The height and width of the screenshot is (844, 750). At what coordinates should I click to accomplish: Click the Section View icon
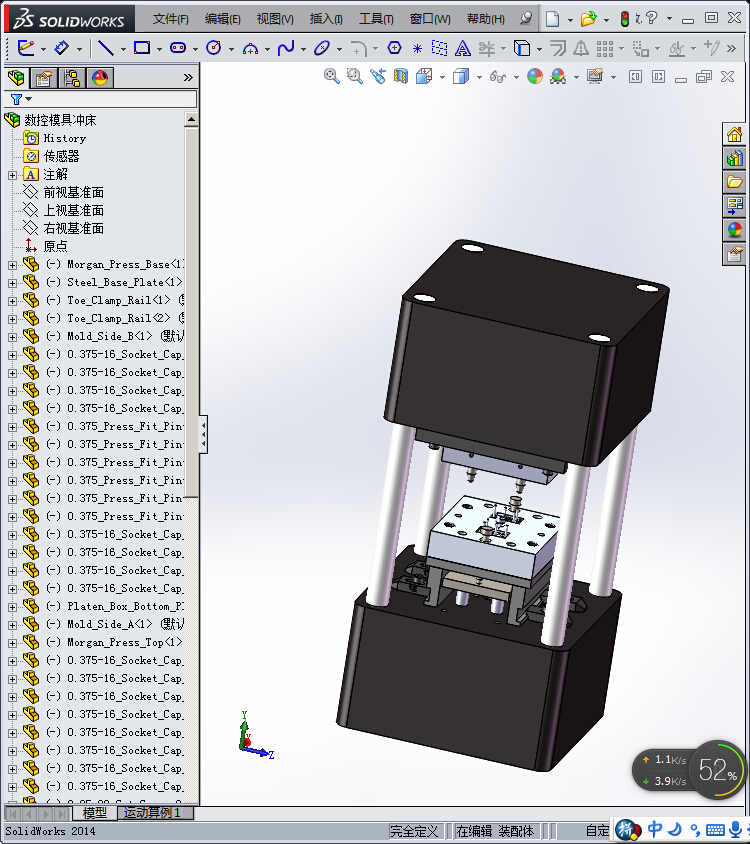tap(401, 76)
